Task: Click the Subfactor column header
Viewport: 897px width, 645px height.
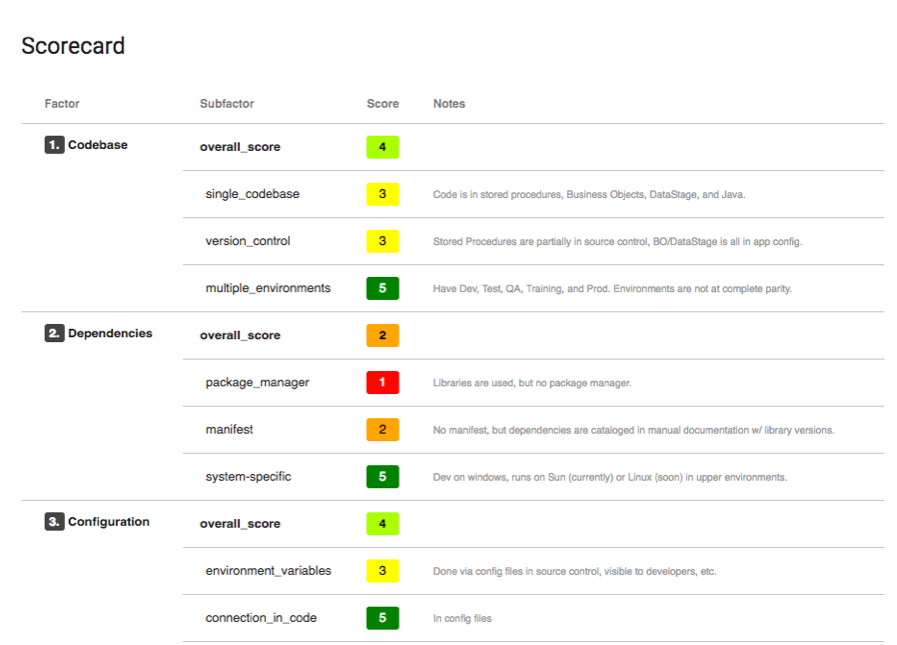Action: pyautogui.click(x=227, y=104)
